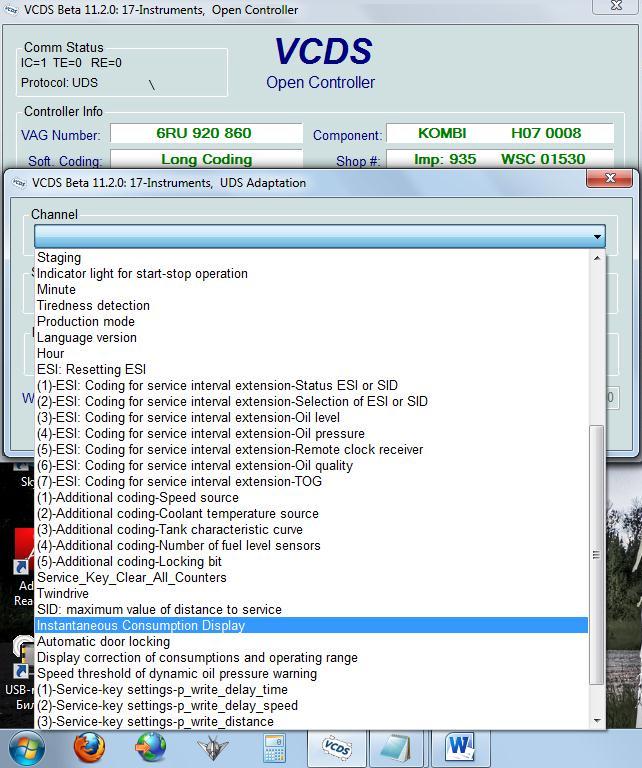Select Indicator light for start-stop operation
The image size is (642, 768).
click(142, 274)
